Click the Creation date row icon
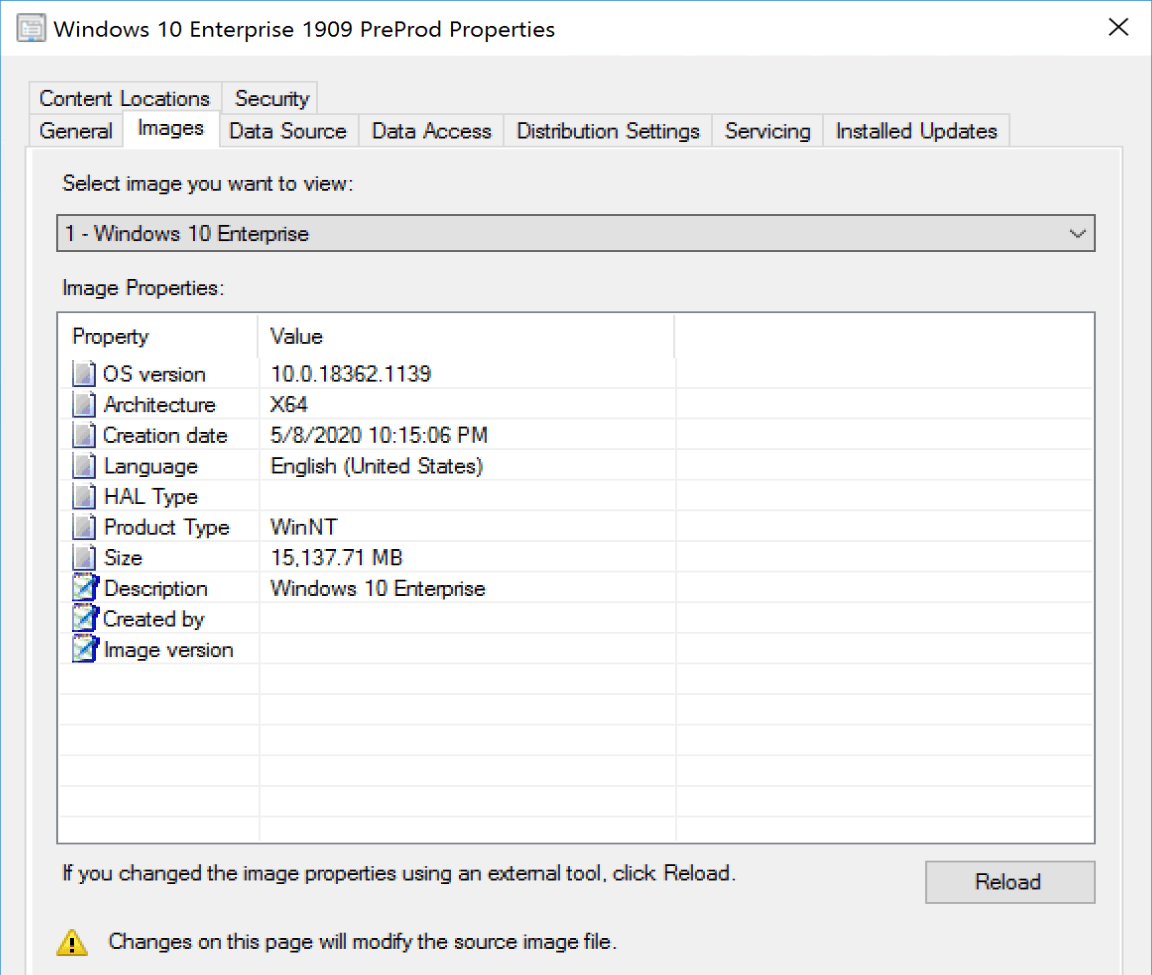The height and width of the screenshot is (975, 1152). [85, 436]
